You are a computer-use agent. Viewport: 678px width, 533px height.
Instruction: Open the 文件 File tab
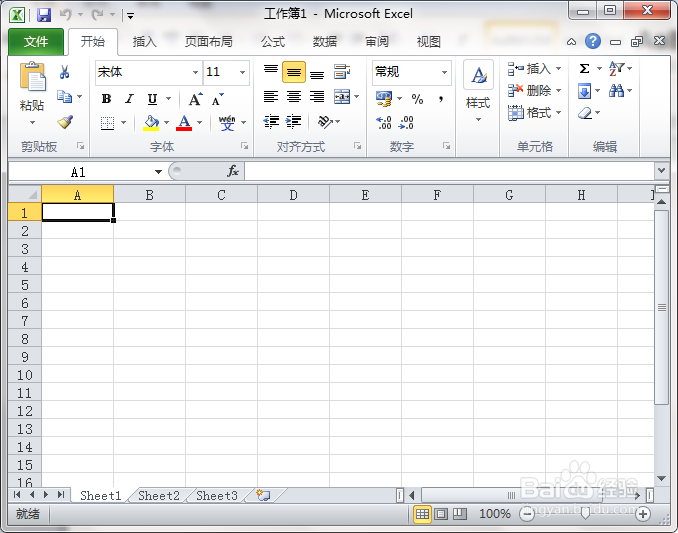36,41
